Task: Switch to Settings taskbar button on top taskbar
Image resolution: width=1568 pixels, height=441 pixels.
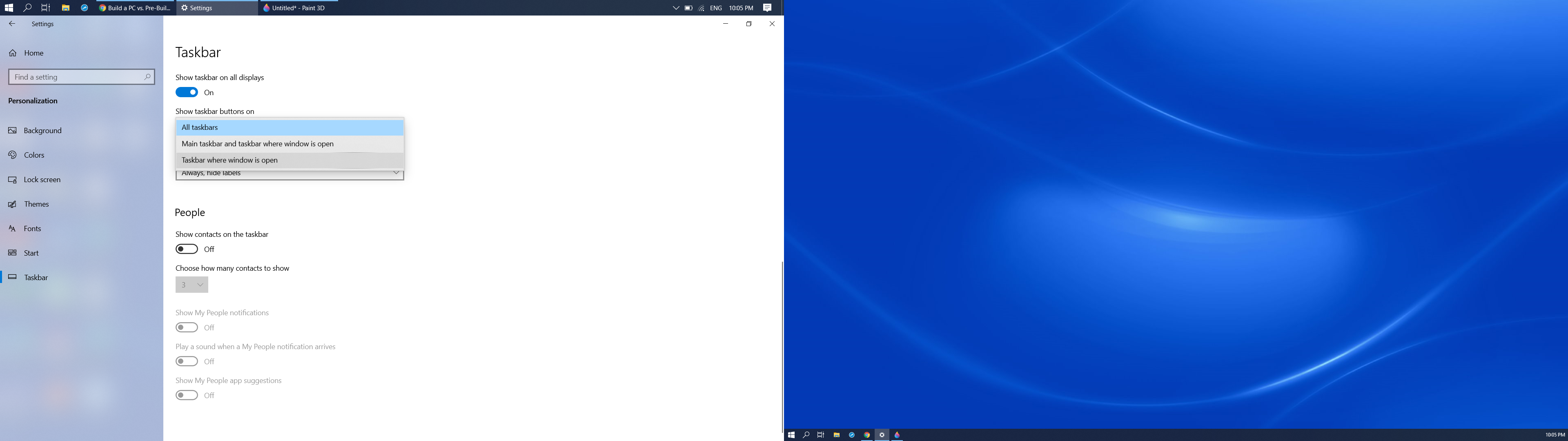Action: point(217,8)
